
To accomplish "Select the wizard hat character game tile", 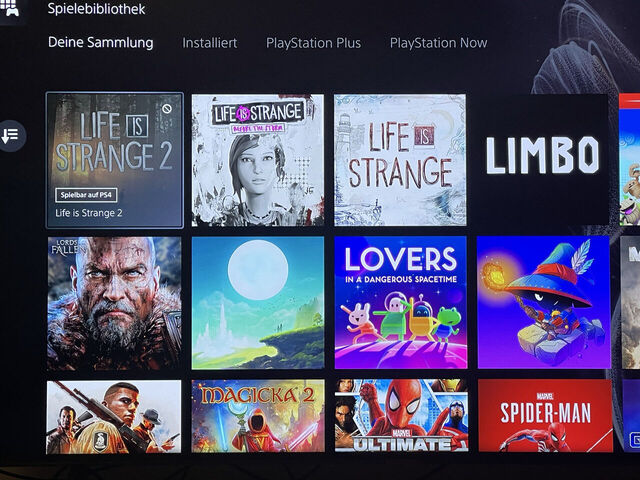I will (544, 302).
